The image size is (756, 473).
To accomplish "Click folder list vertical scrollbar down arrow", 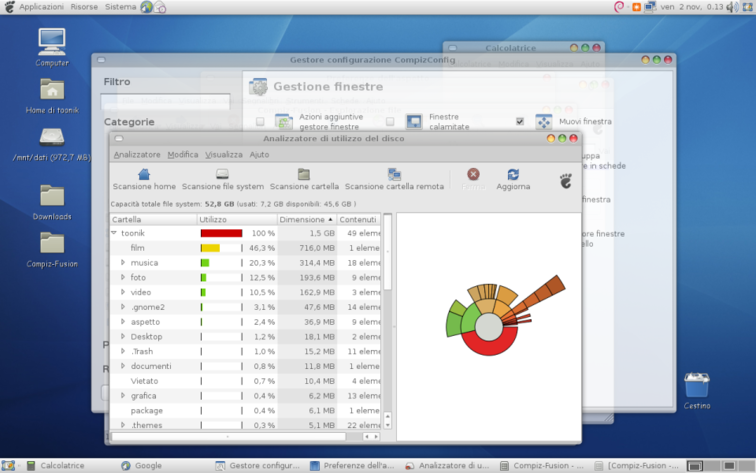I will point(387,425).
